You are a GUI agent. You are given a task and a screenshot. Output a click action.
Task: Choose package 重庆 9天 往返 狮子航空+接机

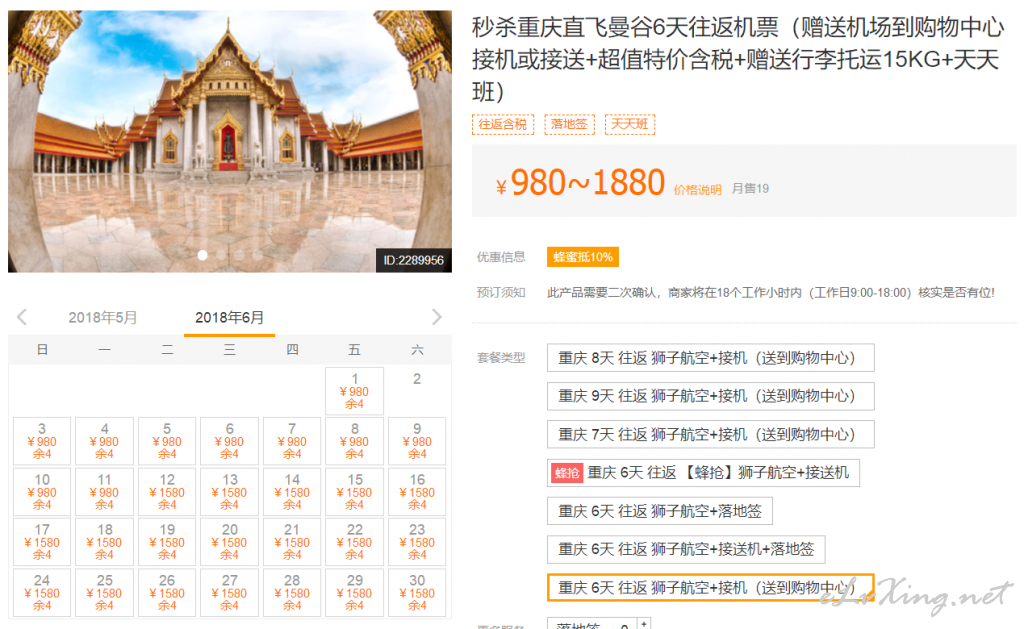click(x=711, y=396)
